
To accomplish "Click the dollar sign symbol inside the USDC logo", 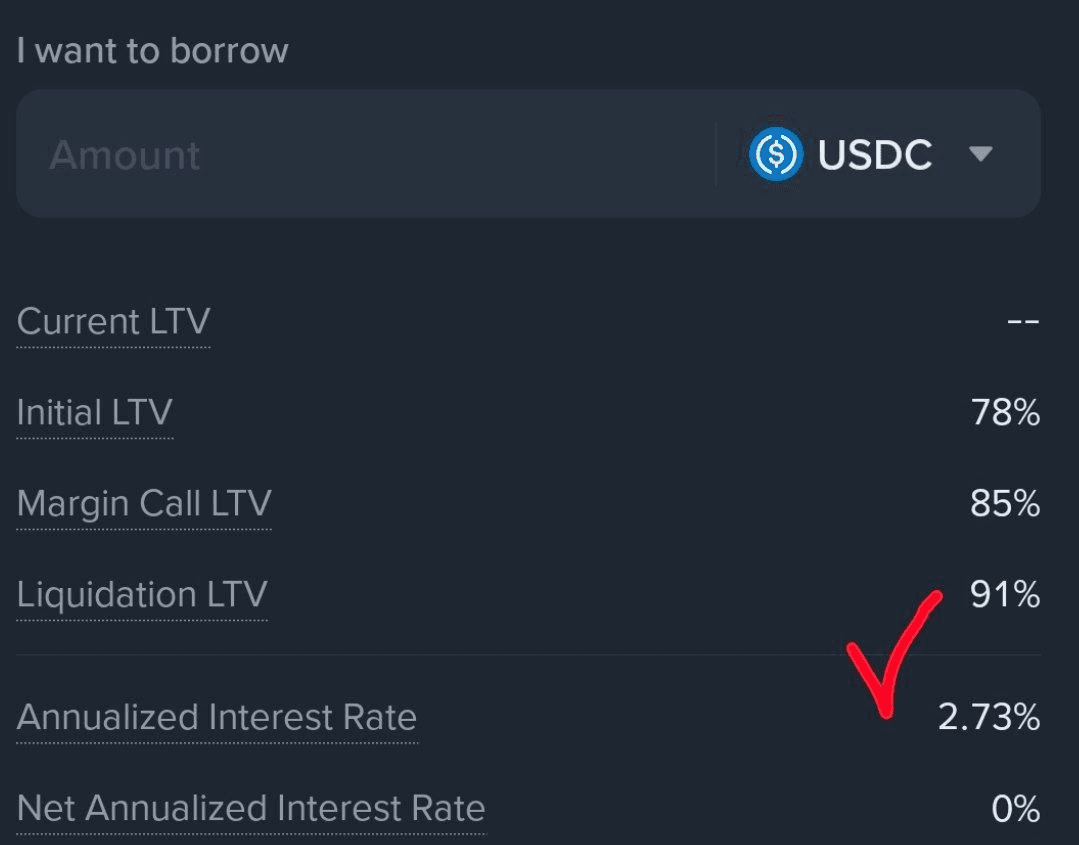I will coord(775,154).
